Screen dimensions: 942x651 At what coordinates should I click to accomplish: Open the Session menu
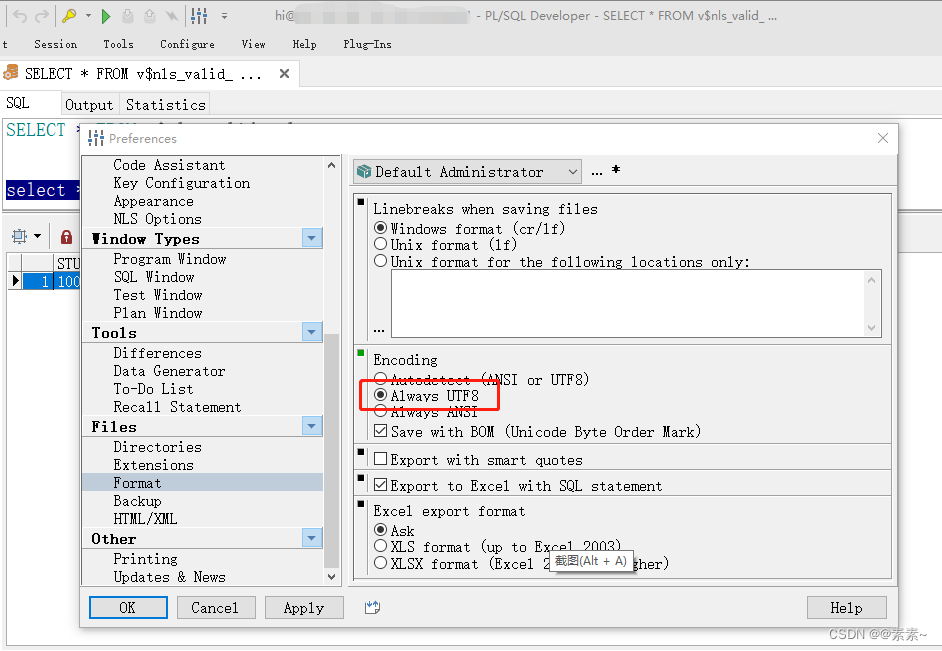click(55, 44)
